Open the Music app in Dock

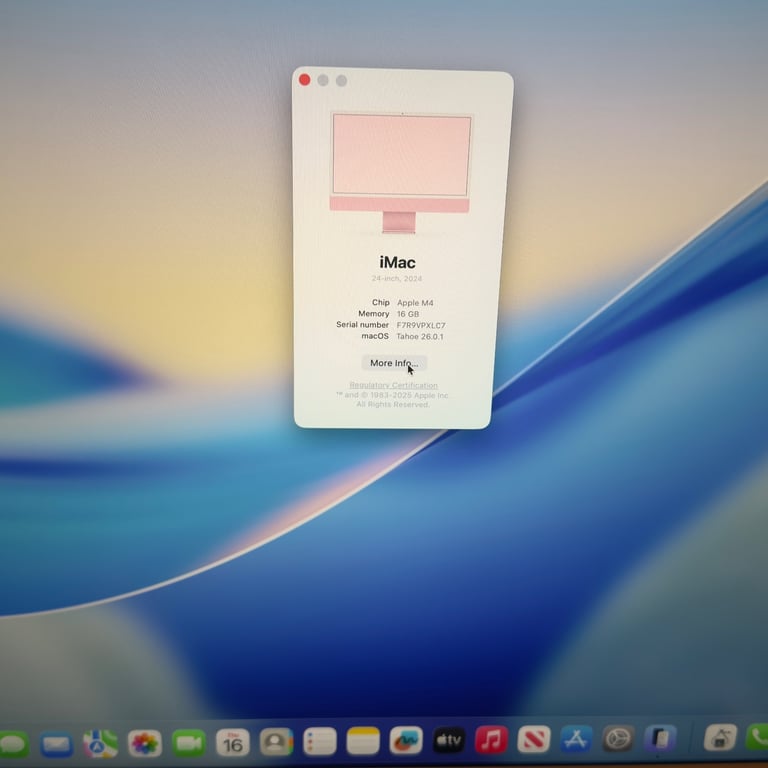pyautogui.click(x=491, y=739)
